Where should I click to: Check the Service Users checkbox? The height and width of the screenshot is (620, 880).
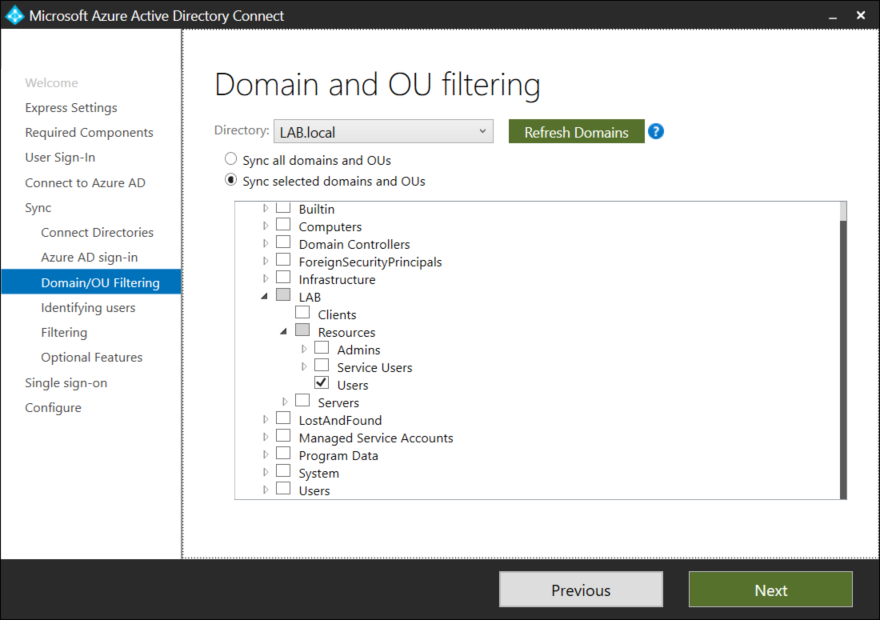[x=322, y=365]
